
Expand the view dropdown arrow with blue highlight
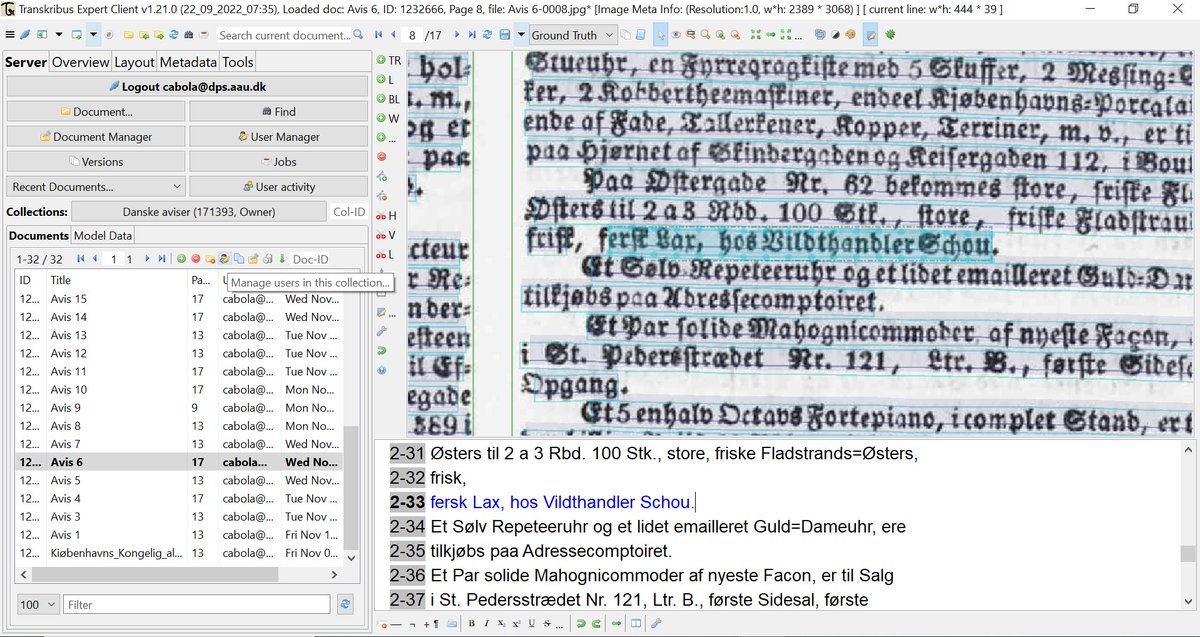pyautogui.click(x=93, y=35)
